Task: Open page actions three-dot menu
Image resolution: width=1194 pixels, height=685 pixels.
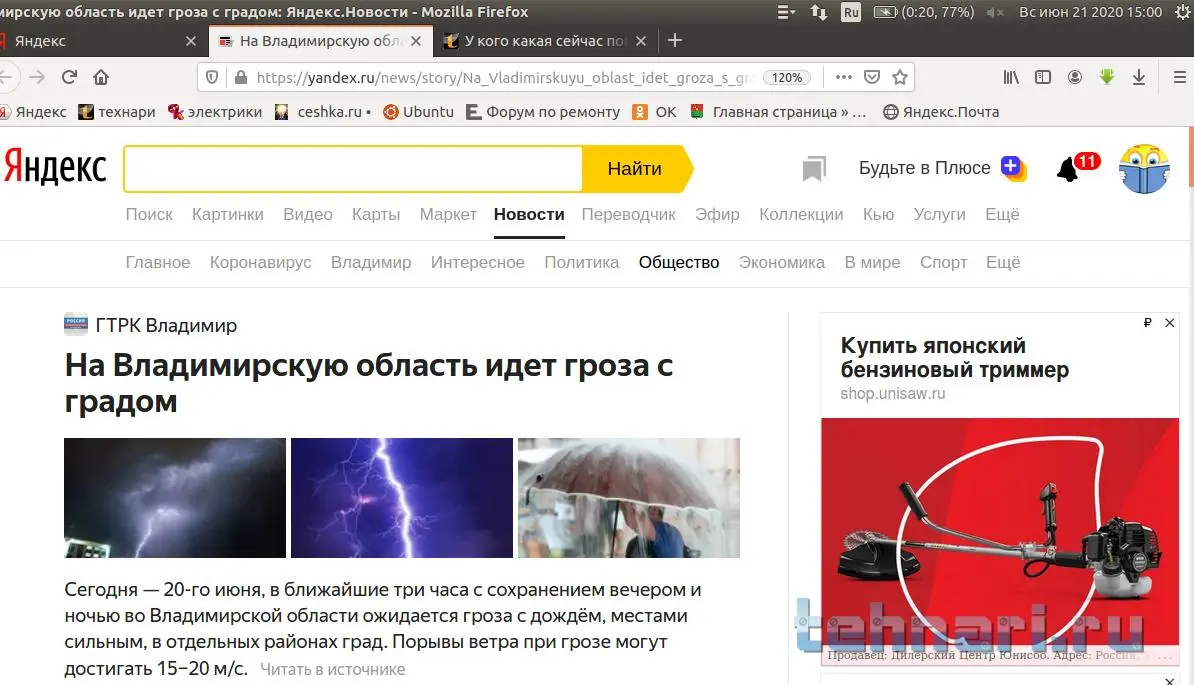Action: point(844,77)
